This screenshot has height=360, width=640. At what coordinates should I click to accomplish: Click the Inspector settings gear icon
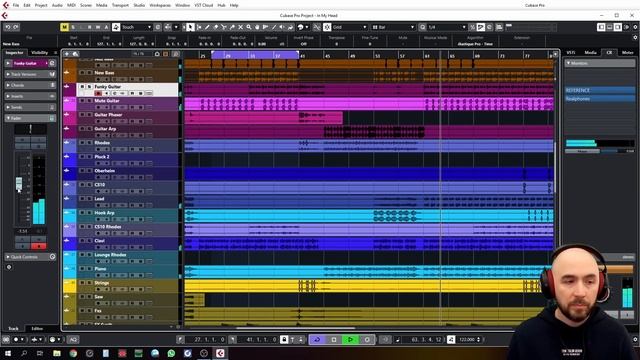[x=9, y=267]
